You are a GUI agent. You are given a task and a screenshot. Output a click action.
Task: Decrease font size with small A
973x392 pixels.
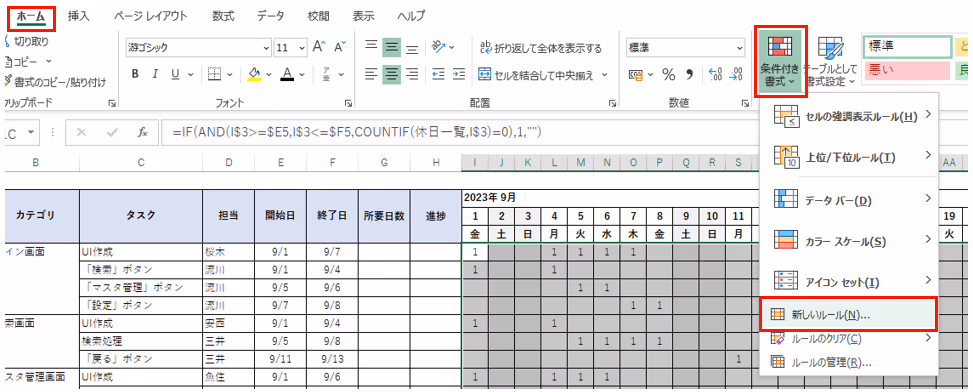point(339,47)
